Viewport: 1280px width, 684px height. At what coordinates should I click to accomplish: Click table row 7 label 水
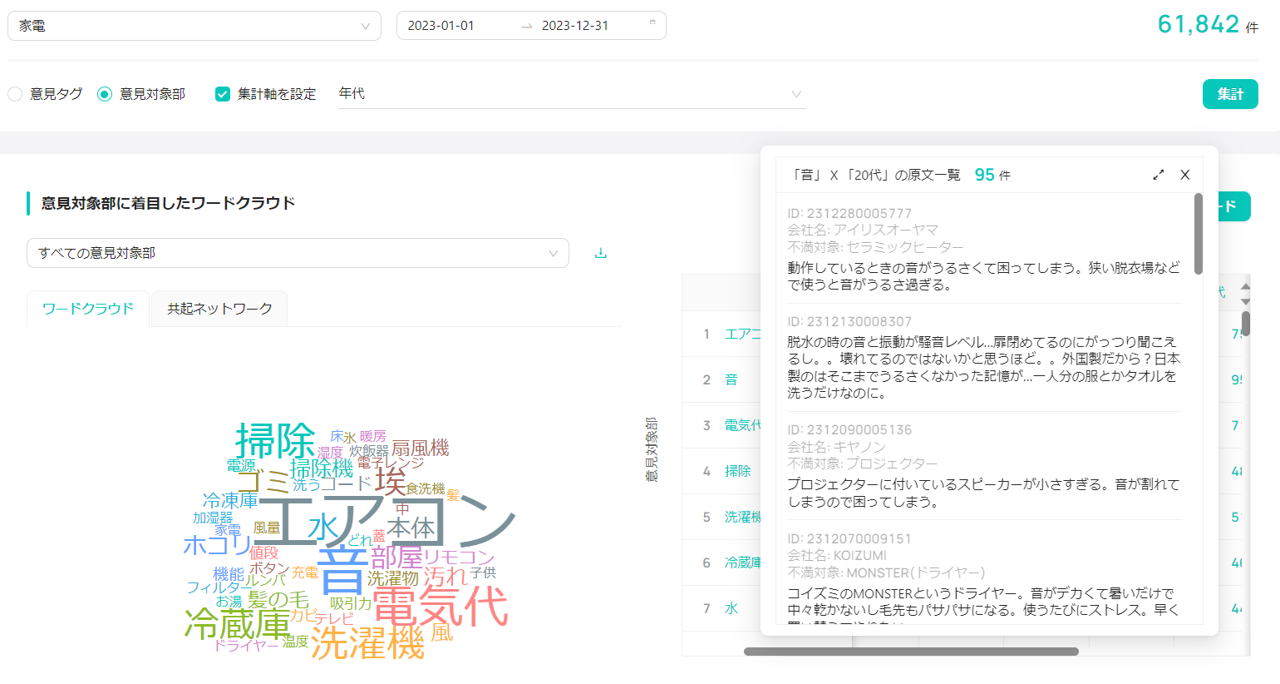731,608
